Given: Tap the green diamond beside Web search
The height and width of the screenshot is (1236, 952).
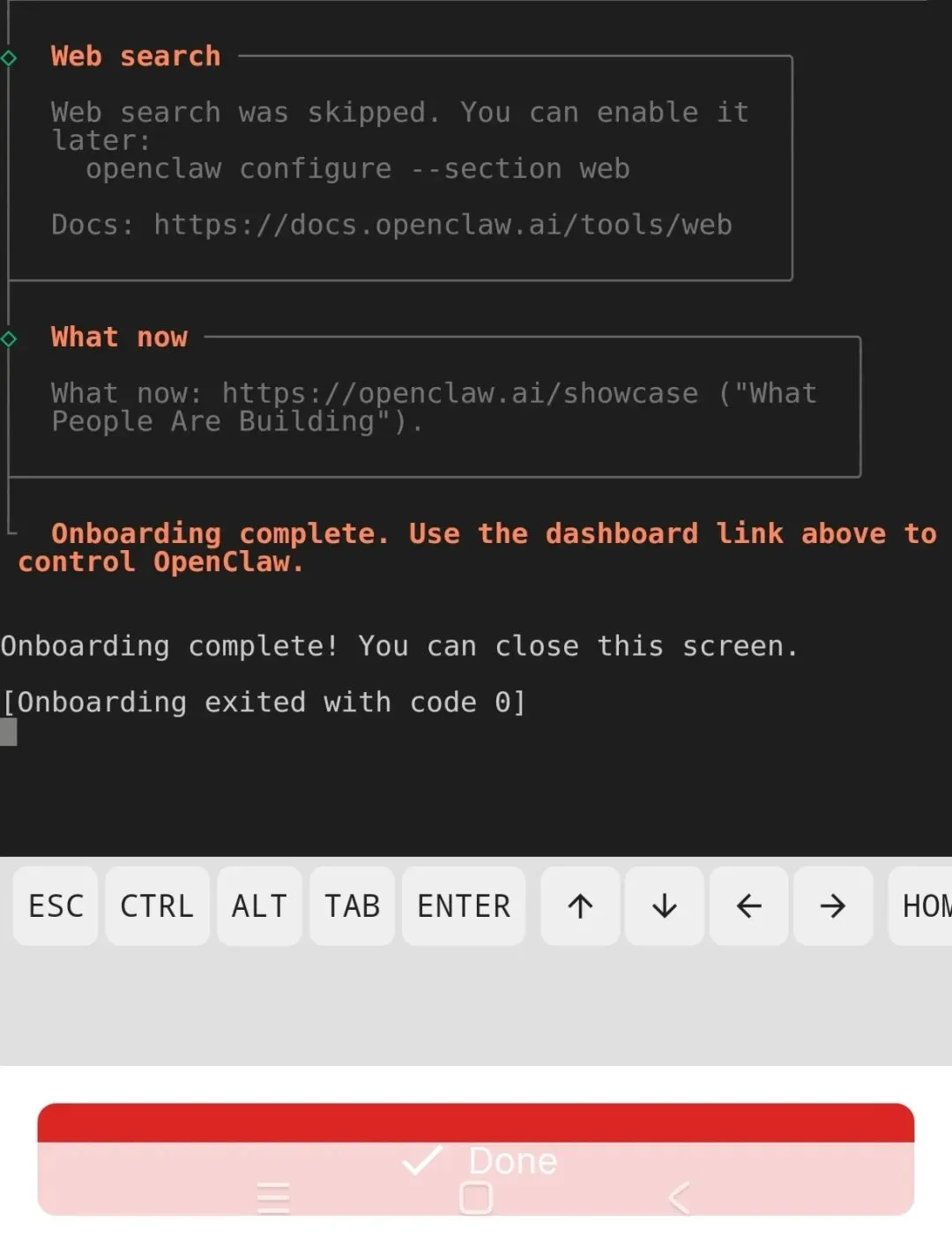Looking at the screenshot, I should (9, 58).
